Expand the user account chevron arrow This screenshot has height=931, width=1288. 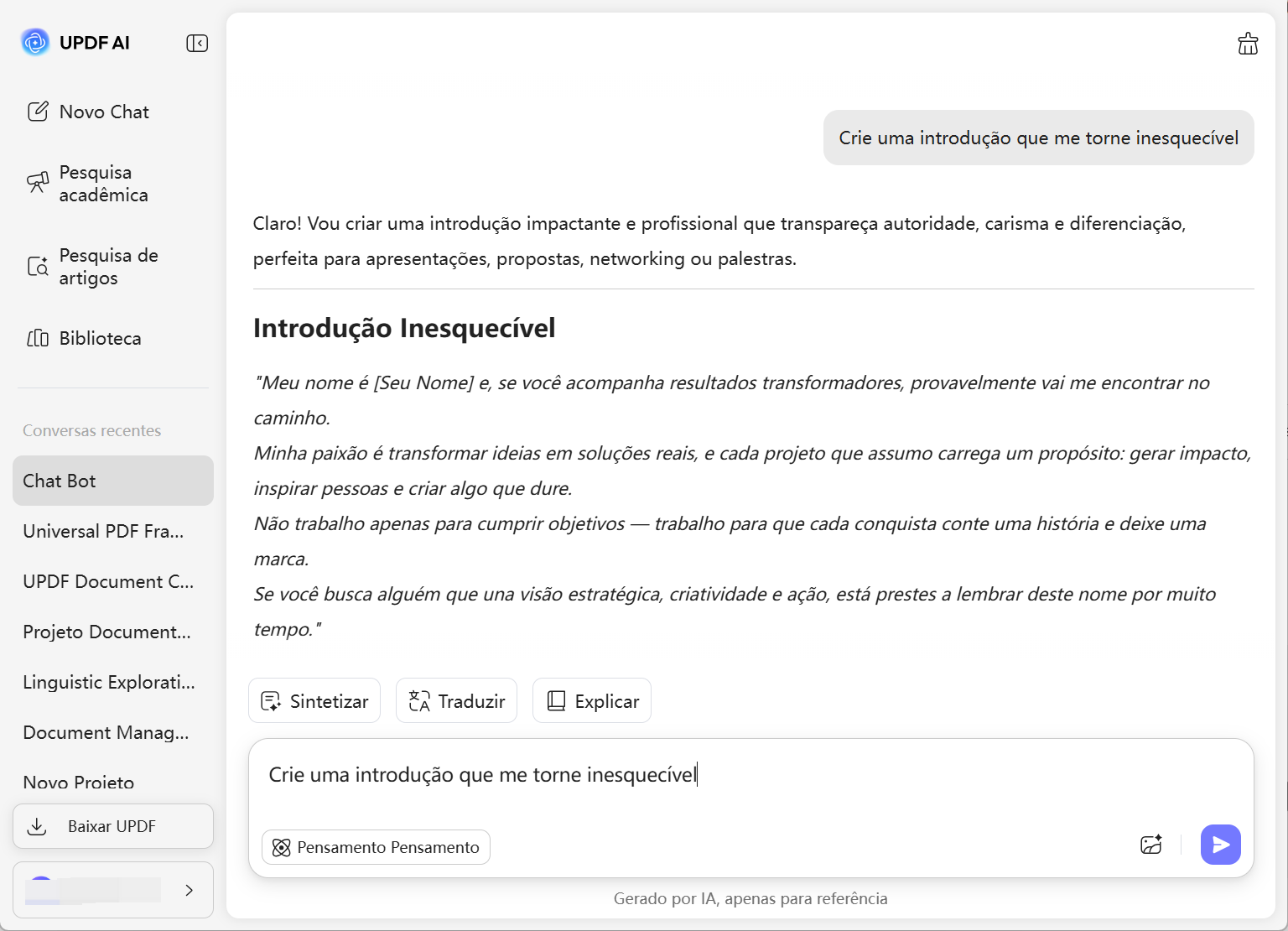point(189,890)
